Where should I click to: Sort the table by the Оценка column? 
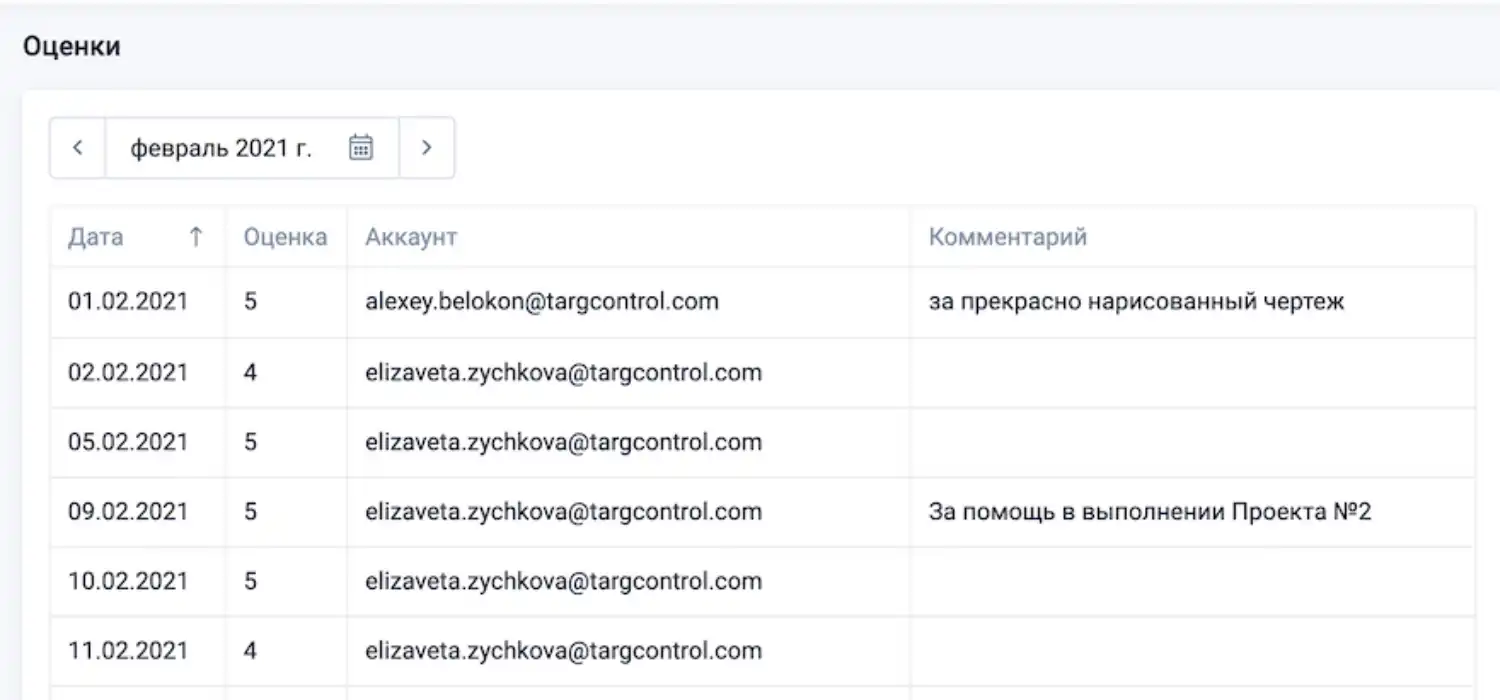click(285, 237)
